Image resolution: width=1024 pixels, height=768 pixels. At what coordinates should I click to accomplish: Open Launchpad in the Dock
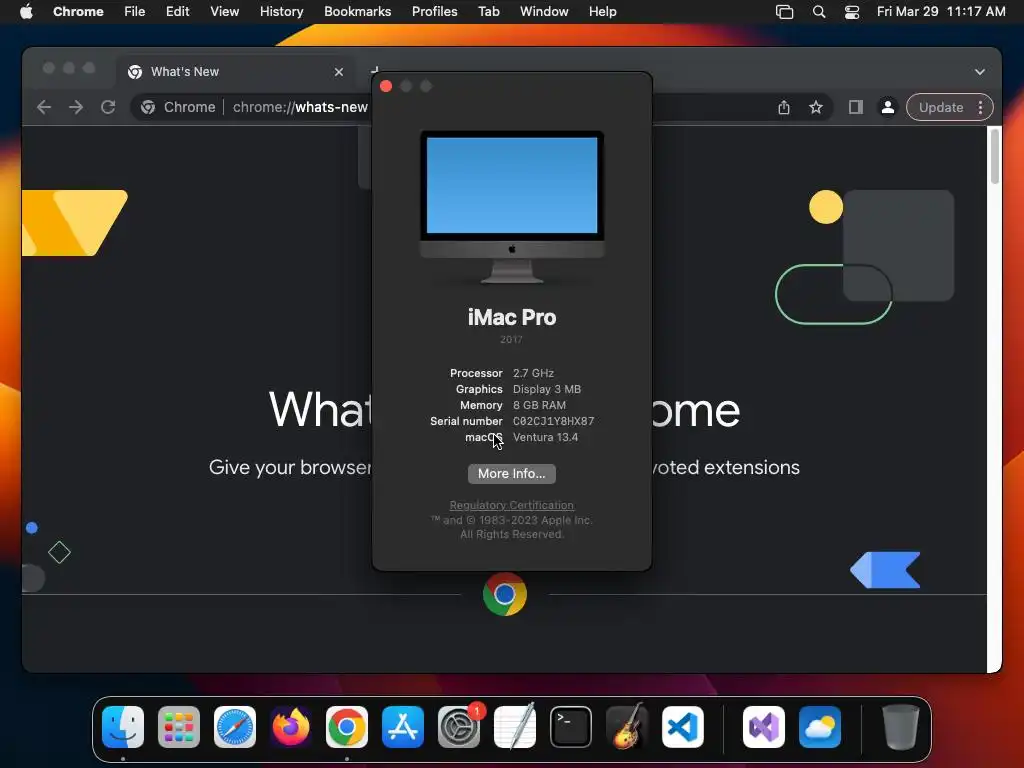(x=179, y=727)
